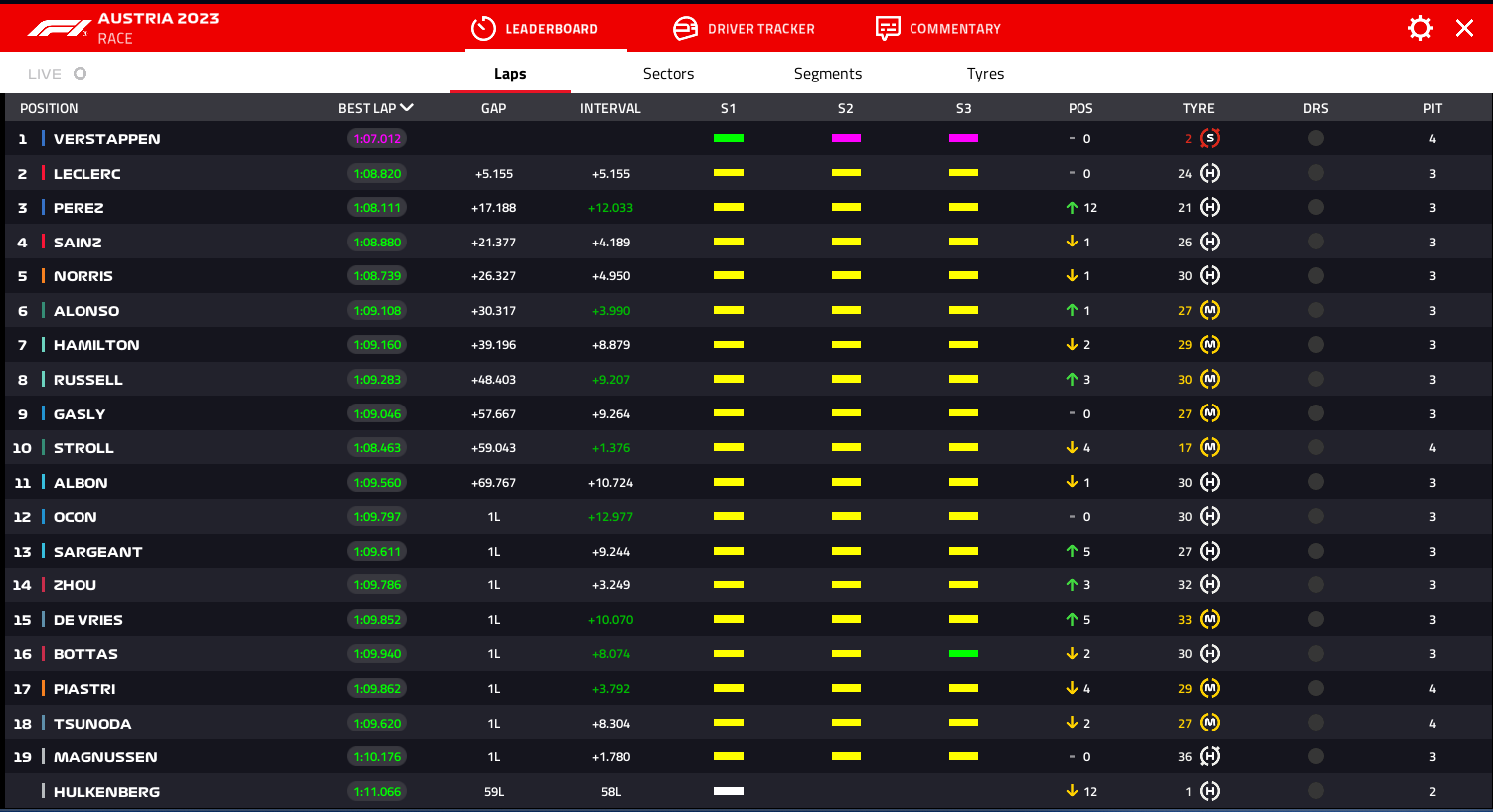The height and width of the screenshot is (812, 1493).
Task: Click the POSITION column header
Action: (x=49, y=108)
